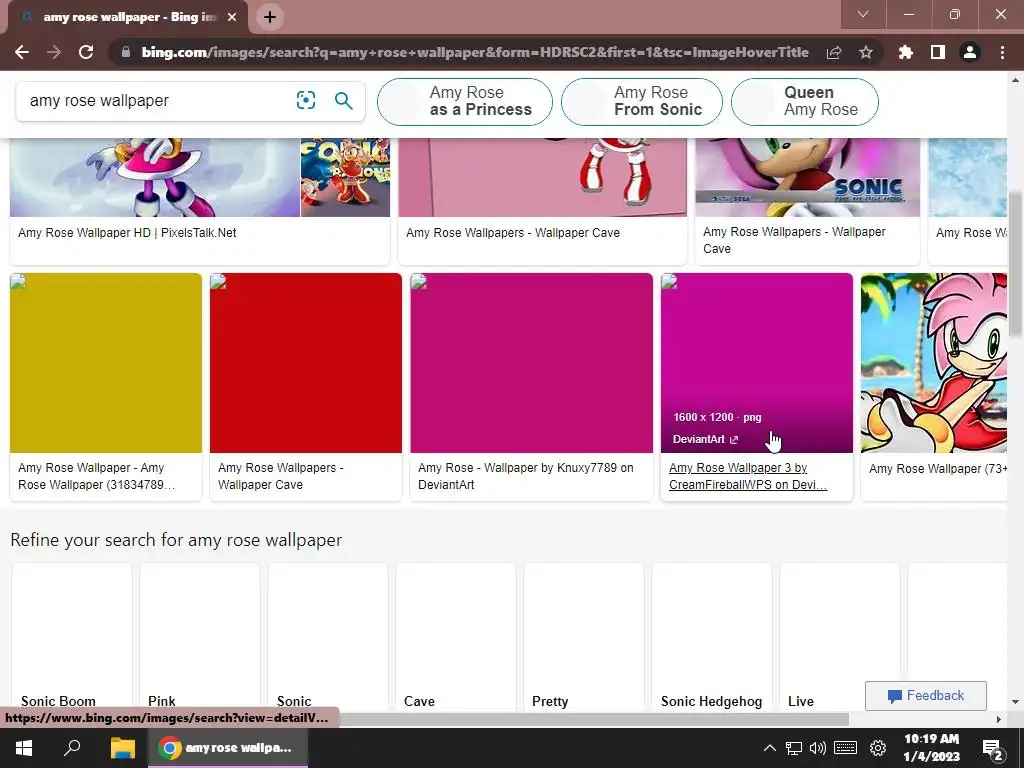Open taskbar search magnifier
The image size is (1024, 768).
[72, 748]
